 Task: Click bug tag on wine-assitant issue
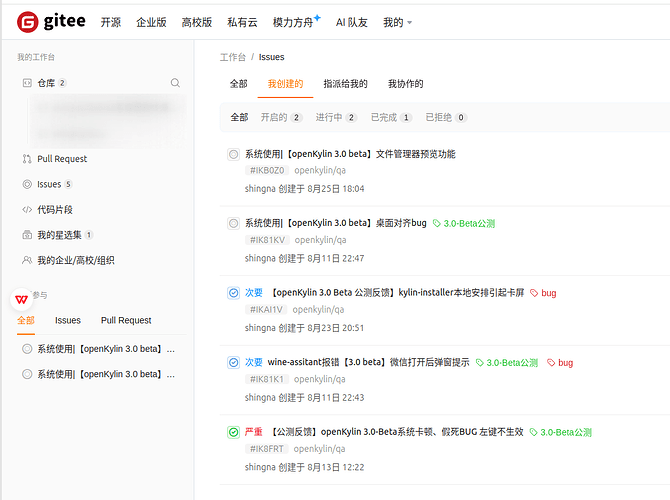[560, 363]
